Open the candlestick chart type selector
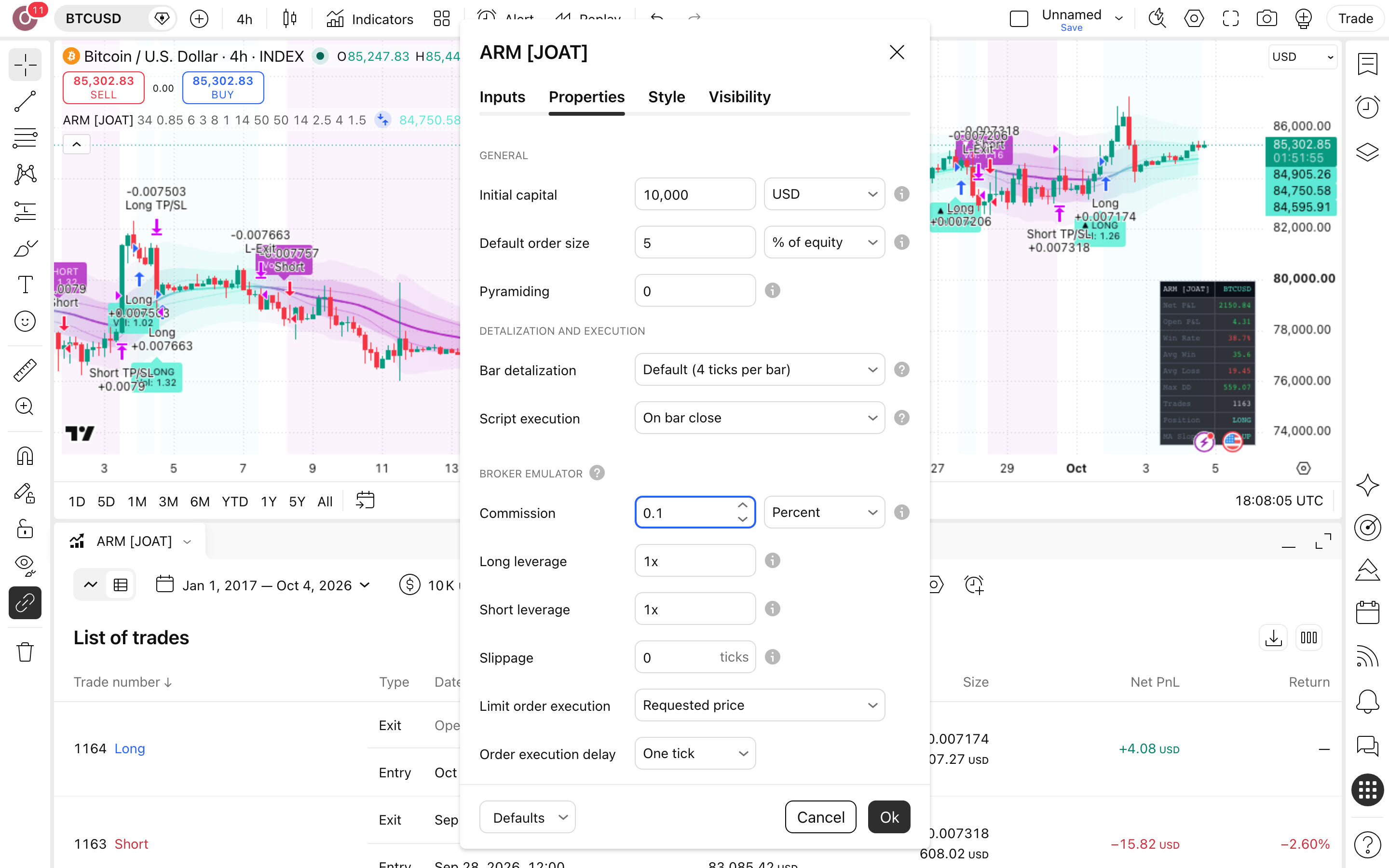The height and width of the screenshot is (868, 1389). coord(290,19)
